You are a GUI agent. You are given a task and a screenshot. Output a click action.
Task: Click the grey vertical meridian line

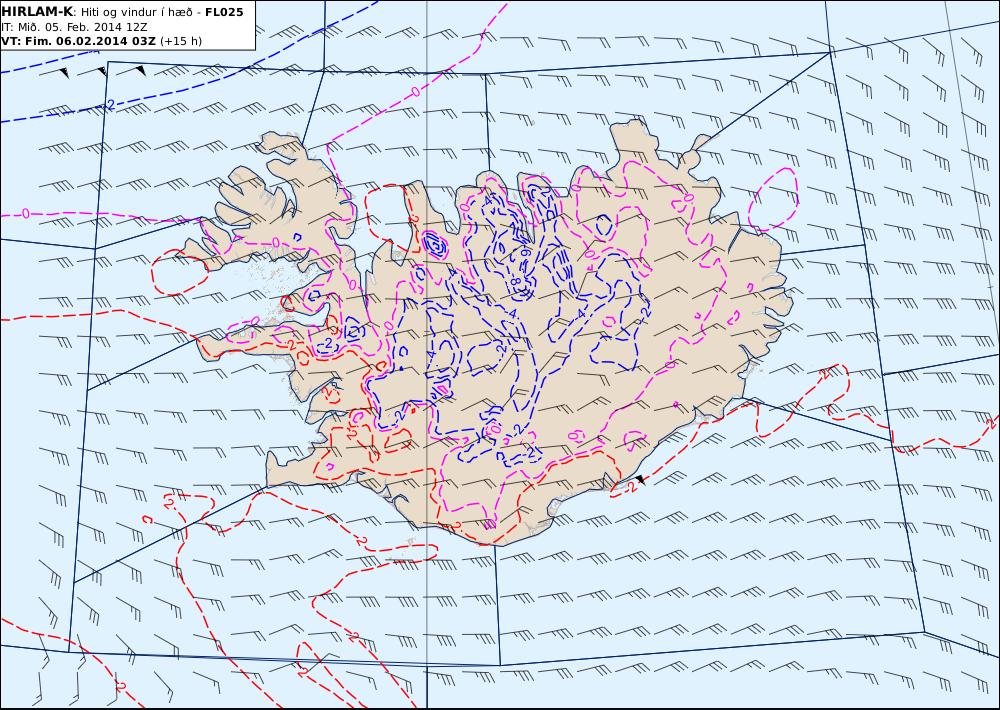point(427,355)
